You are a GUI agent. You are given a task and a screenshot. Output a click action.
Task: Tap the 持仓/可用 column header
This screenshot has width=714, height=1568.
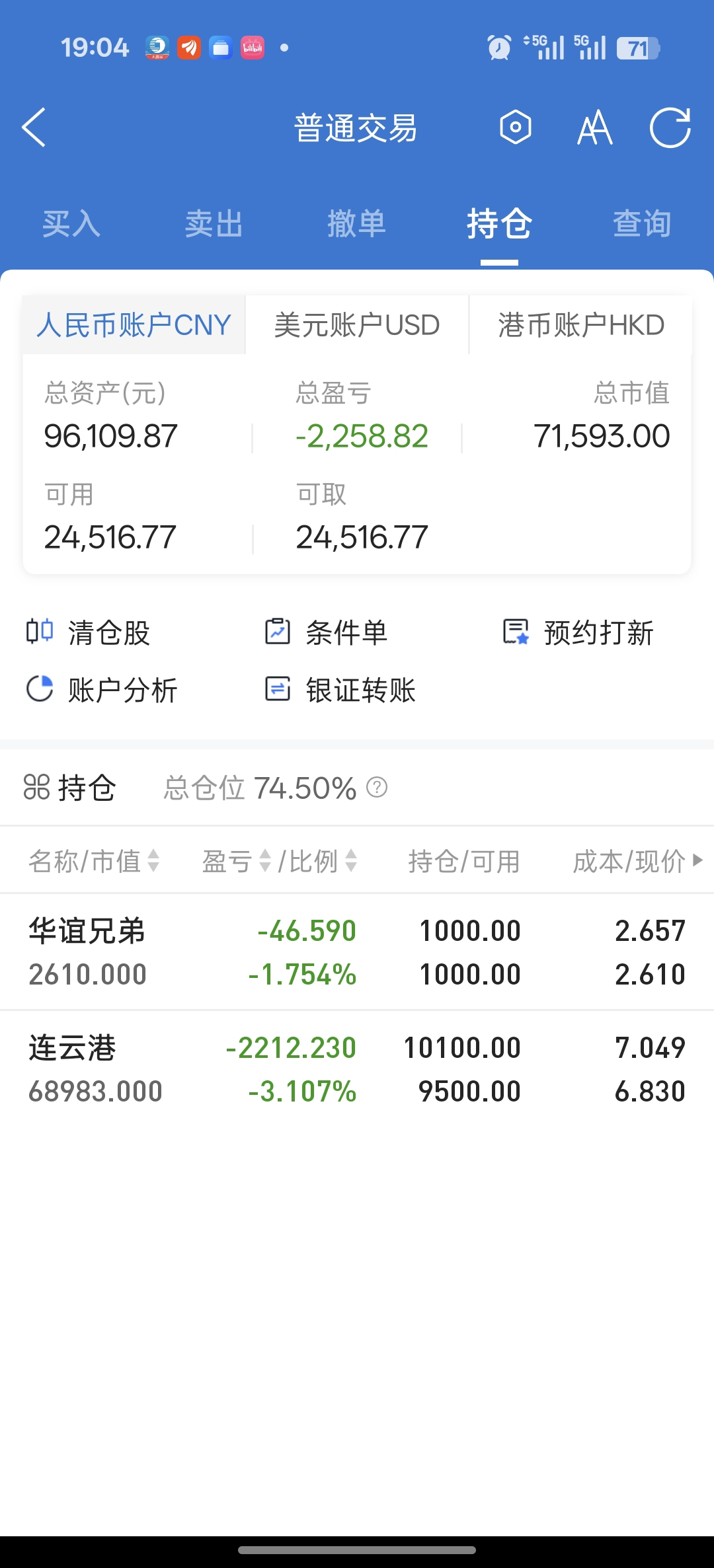464,861
